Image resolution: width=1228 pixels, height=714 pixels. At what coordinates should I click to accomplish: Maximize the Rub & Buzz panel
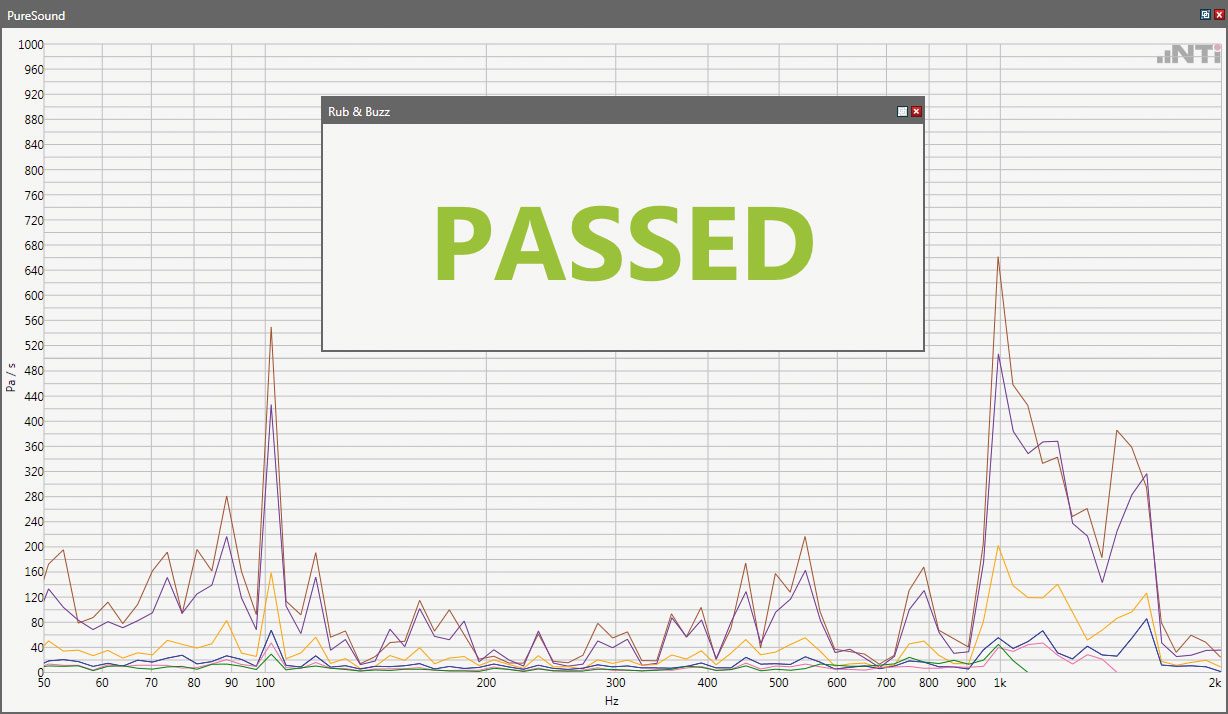click(902, 112)
